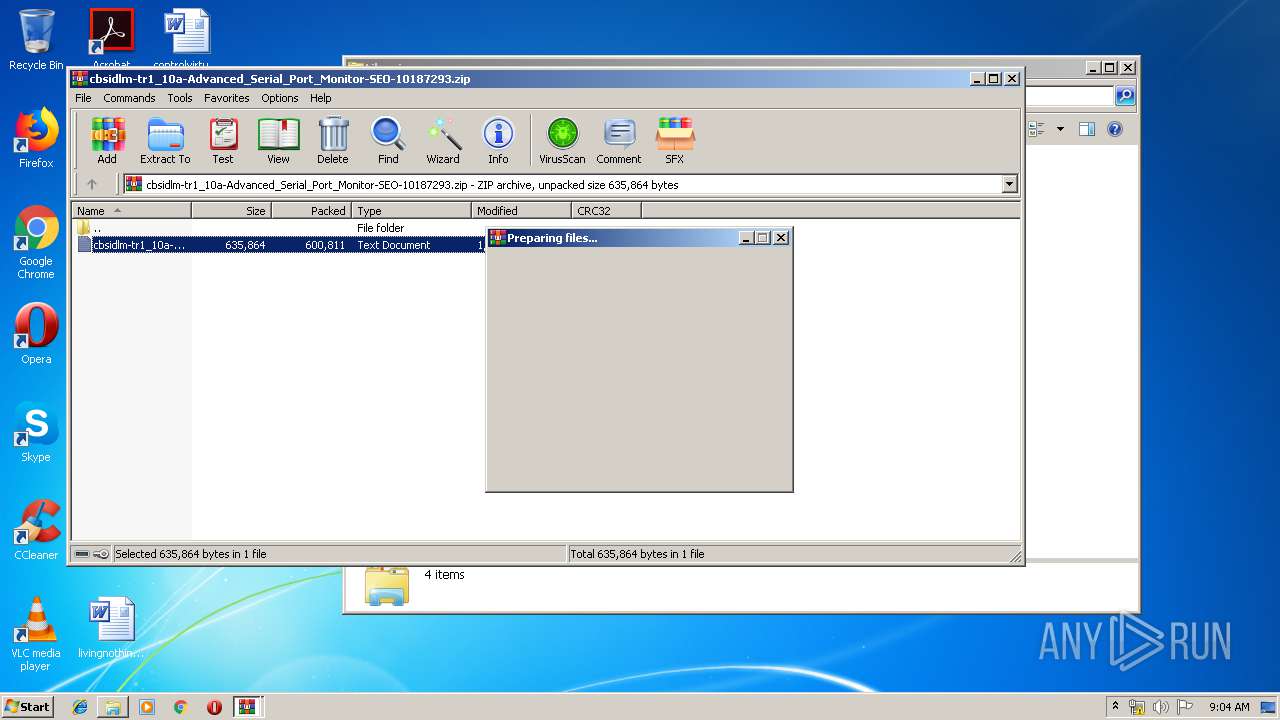Click the Delete trash icon
The height and width of the screenshot is (720, 1280).
coord(333,140)
